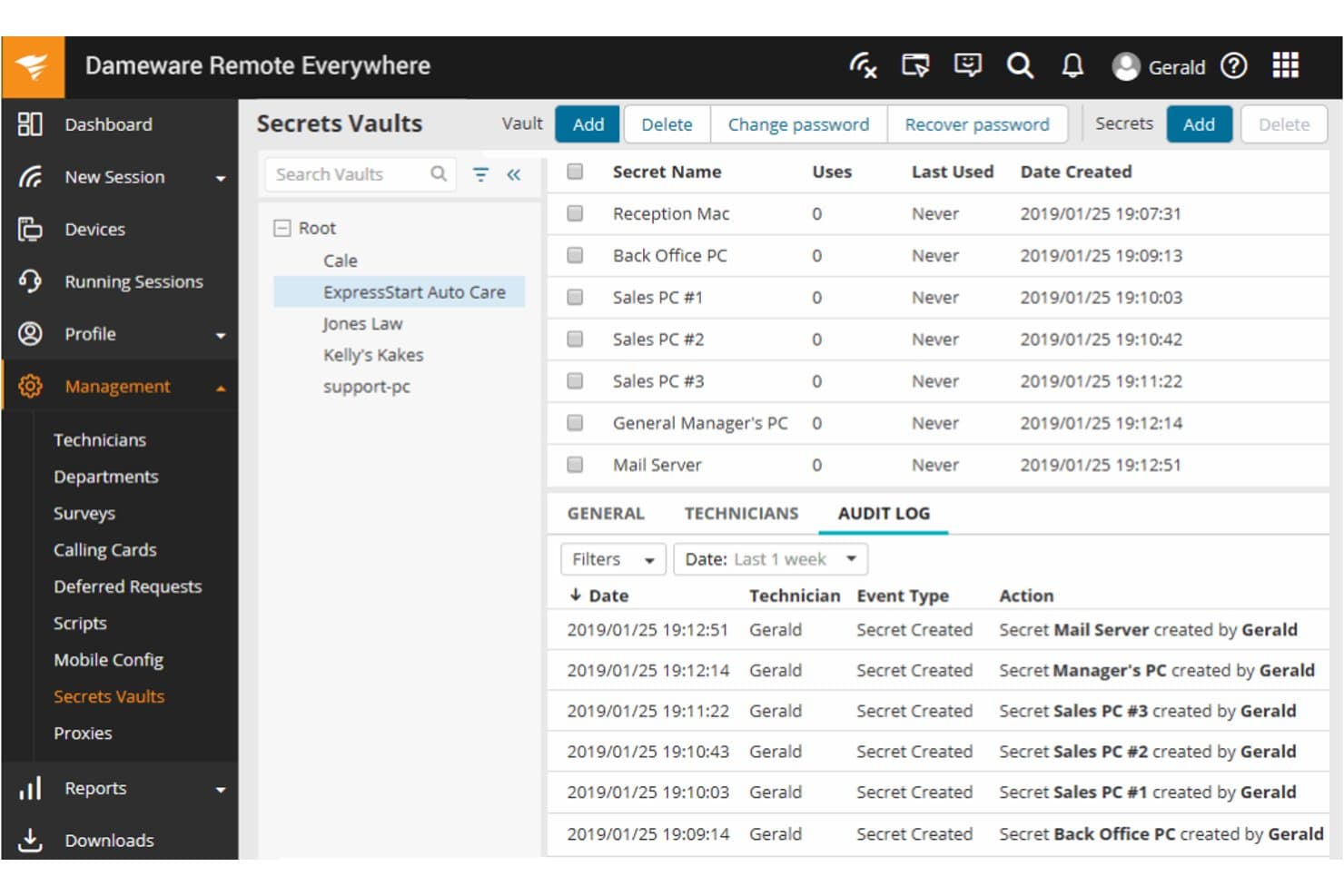This screenshot has width=1344, height=896.
Task: Open the apps grid launcher
Action: pos(1286,65)
